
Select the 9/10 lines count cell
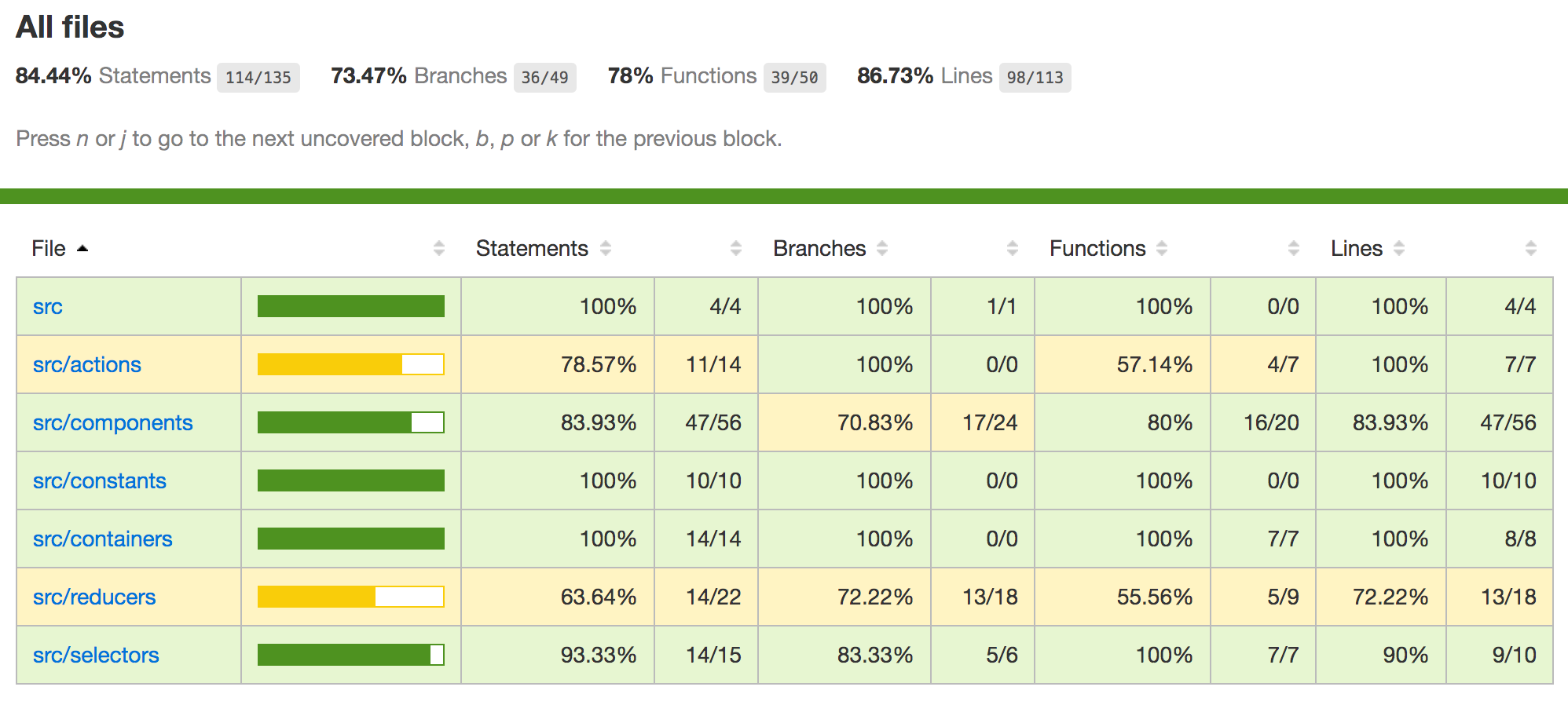1500,655
